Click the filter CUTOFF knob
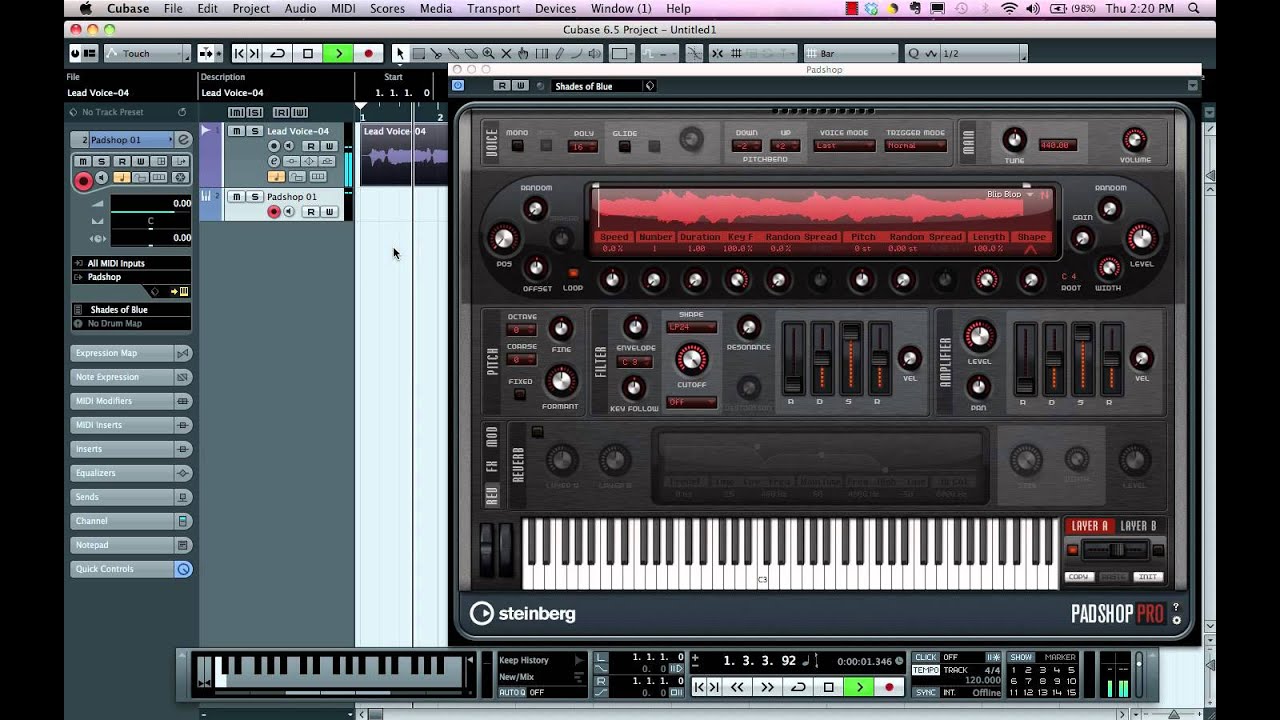 pos(691,359)
